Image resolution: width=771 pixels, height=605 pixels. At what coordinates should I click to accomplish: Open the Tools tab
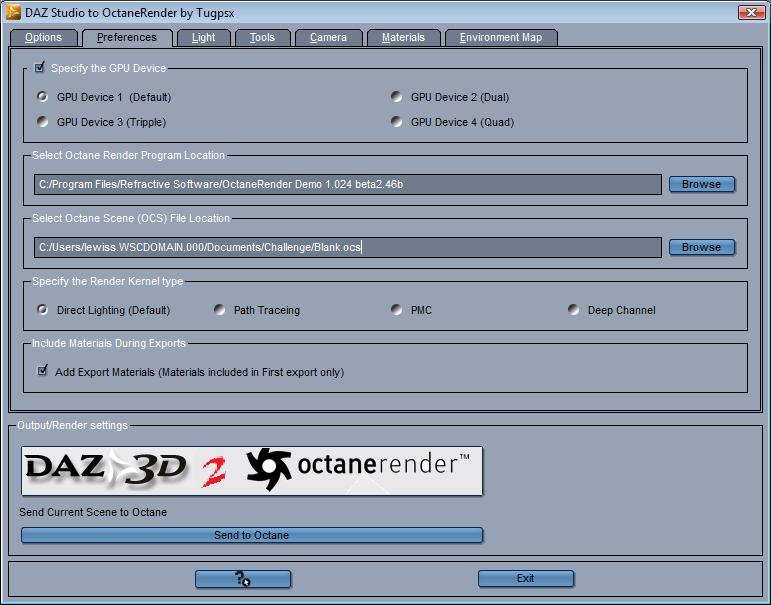coord(262,38)
